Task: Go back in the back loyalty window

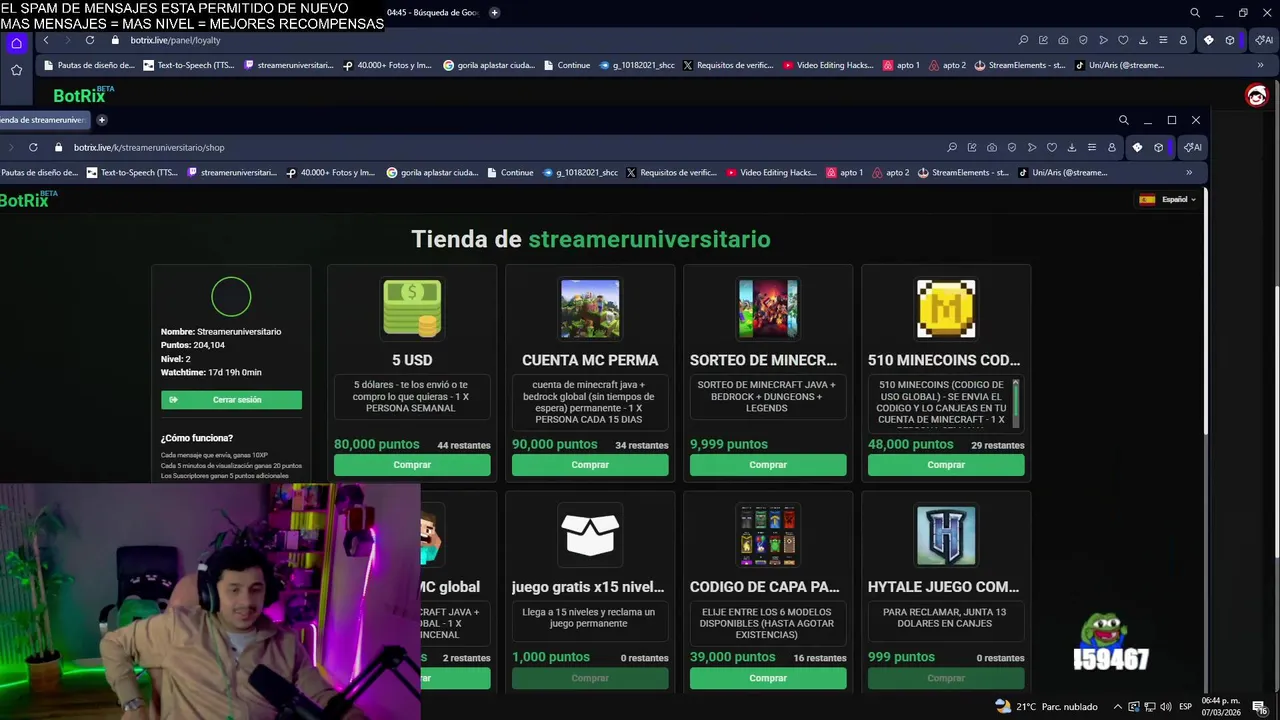Action: tap(46, 40)
